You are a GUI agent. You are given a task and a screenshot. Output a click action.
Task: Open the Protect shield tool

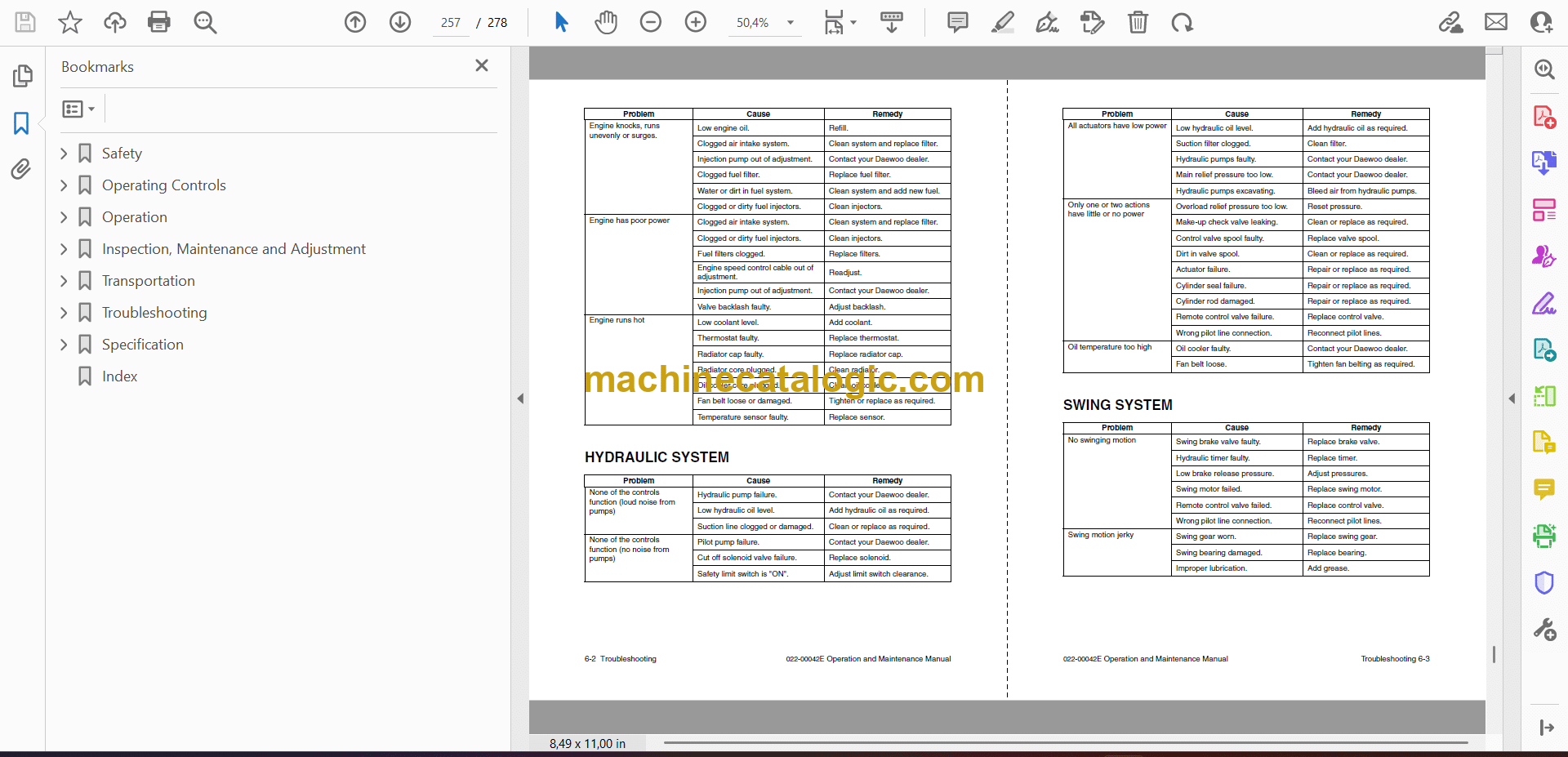[1544, 582]
